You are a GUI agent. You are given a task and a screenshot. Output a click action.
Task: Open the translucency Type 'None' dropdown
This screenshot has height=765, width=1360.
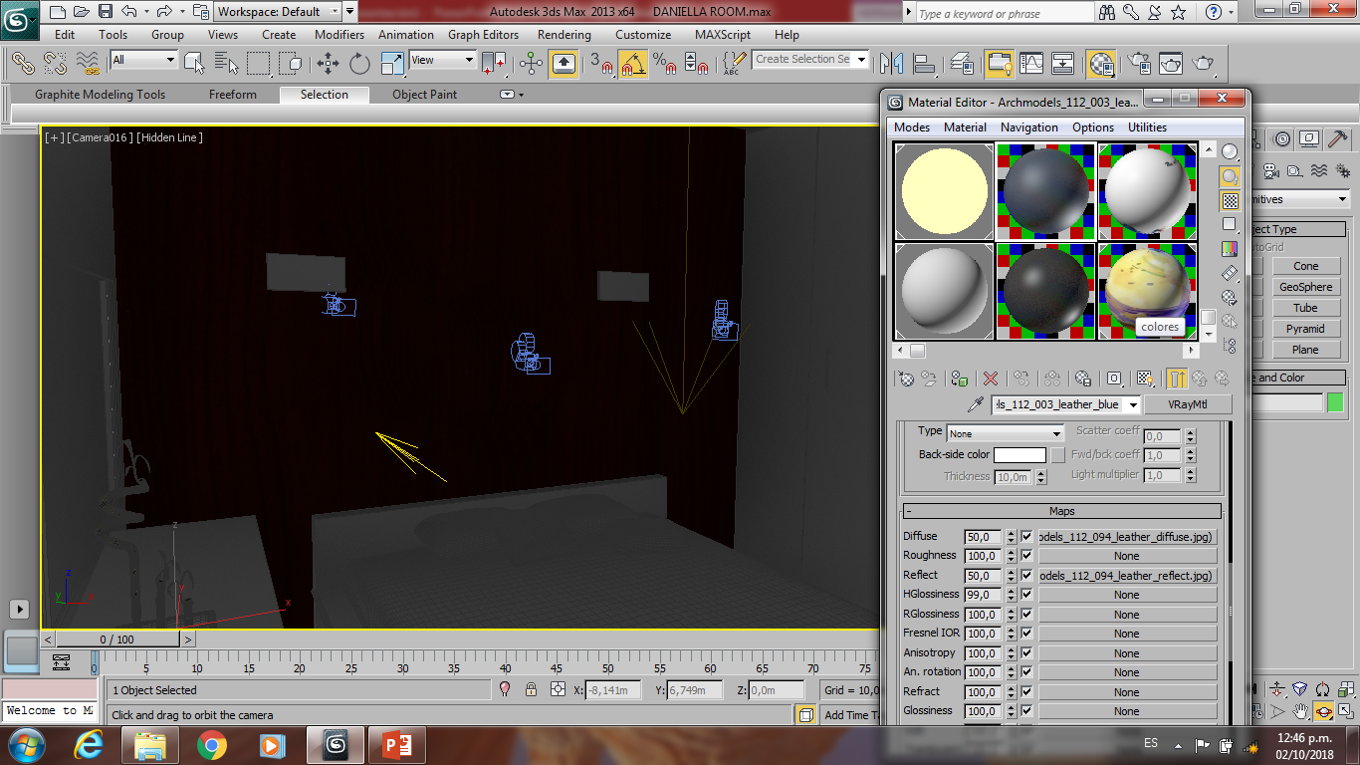point(1005,434)
